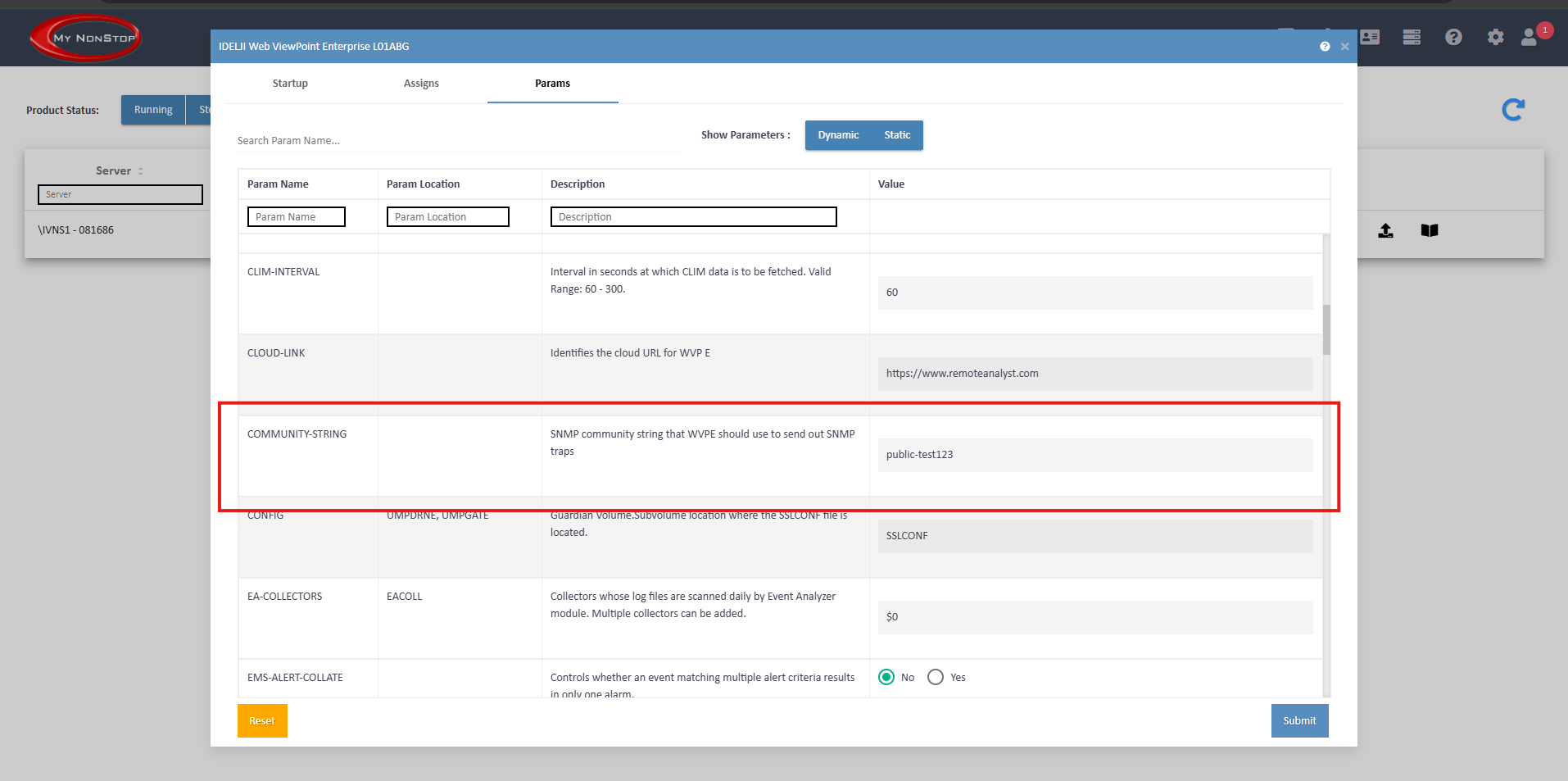Open the settings gear icon
Image resolution: width=1568 pixels, height=781 pixels.
(1495, 37)
